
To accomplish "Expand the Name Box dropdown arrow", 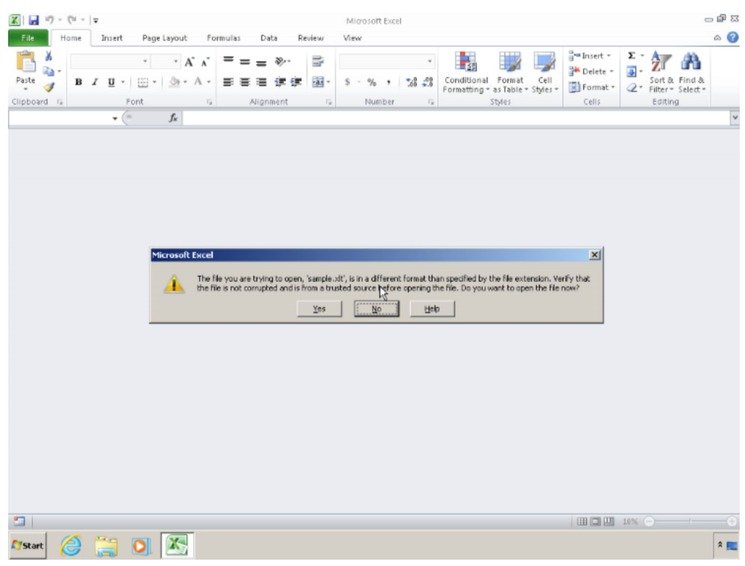I will click(115, 118).
